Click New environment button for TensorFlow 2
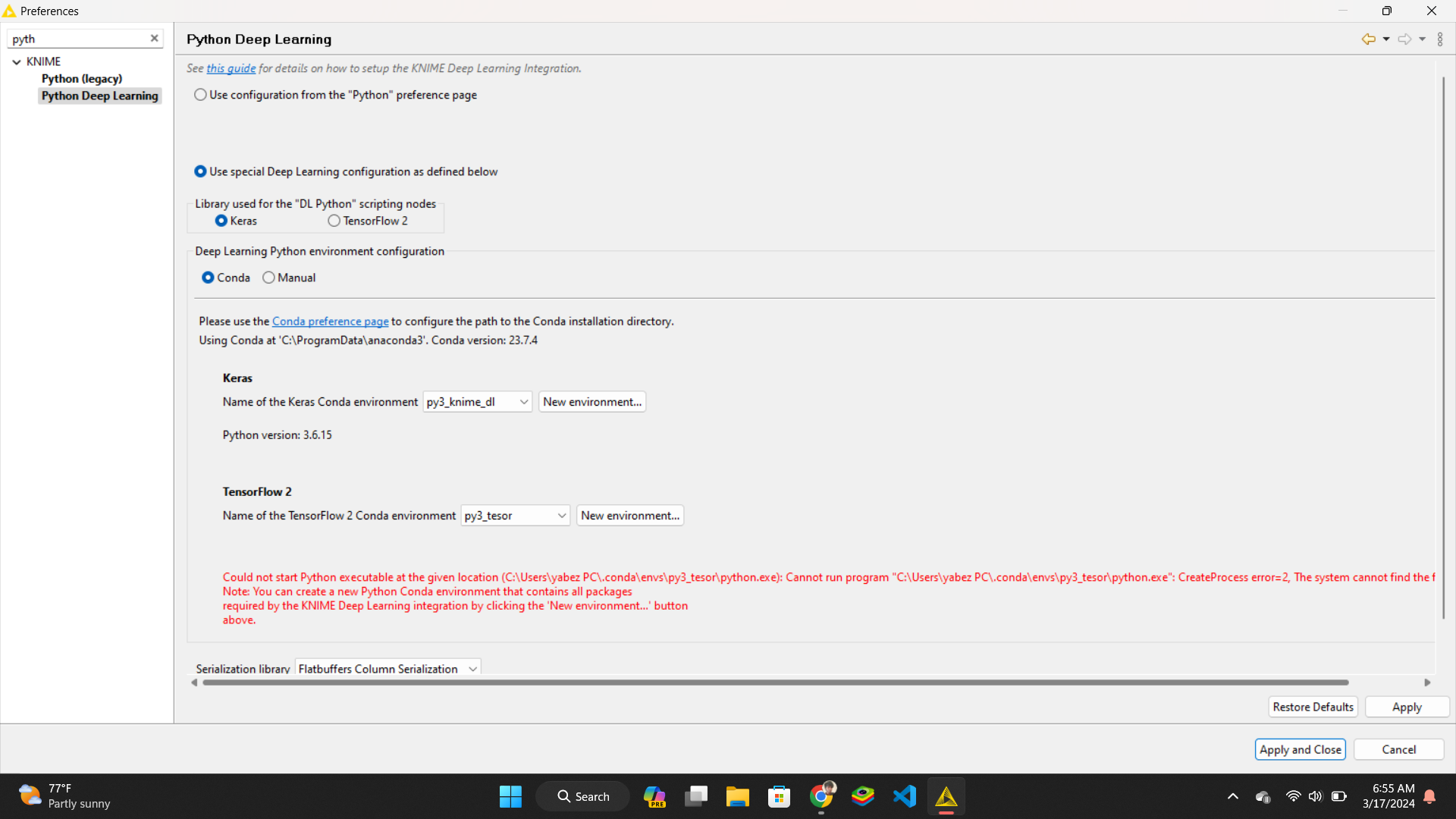The height and width of the screenshot is (819, 1456). click(x=630, y=516)
